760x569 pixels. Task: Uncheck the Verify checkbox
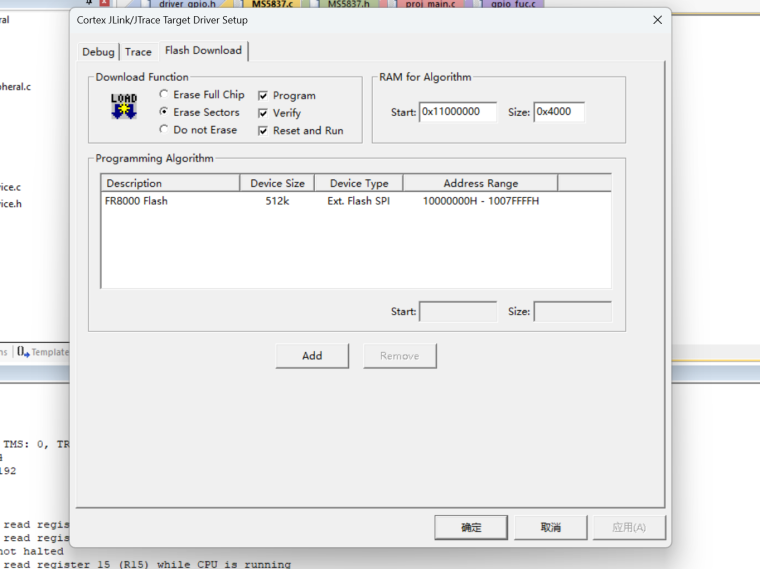pyautogui.click(x=263, y=114)
